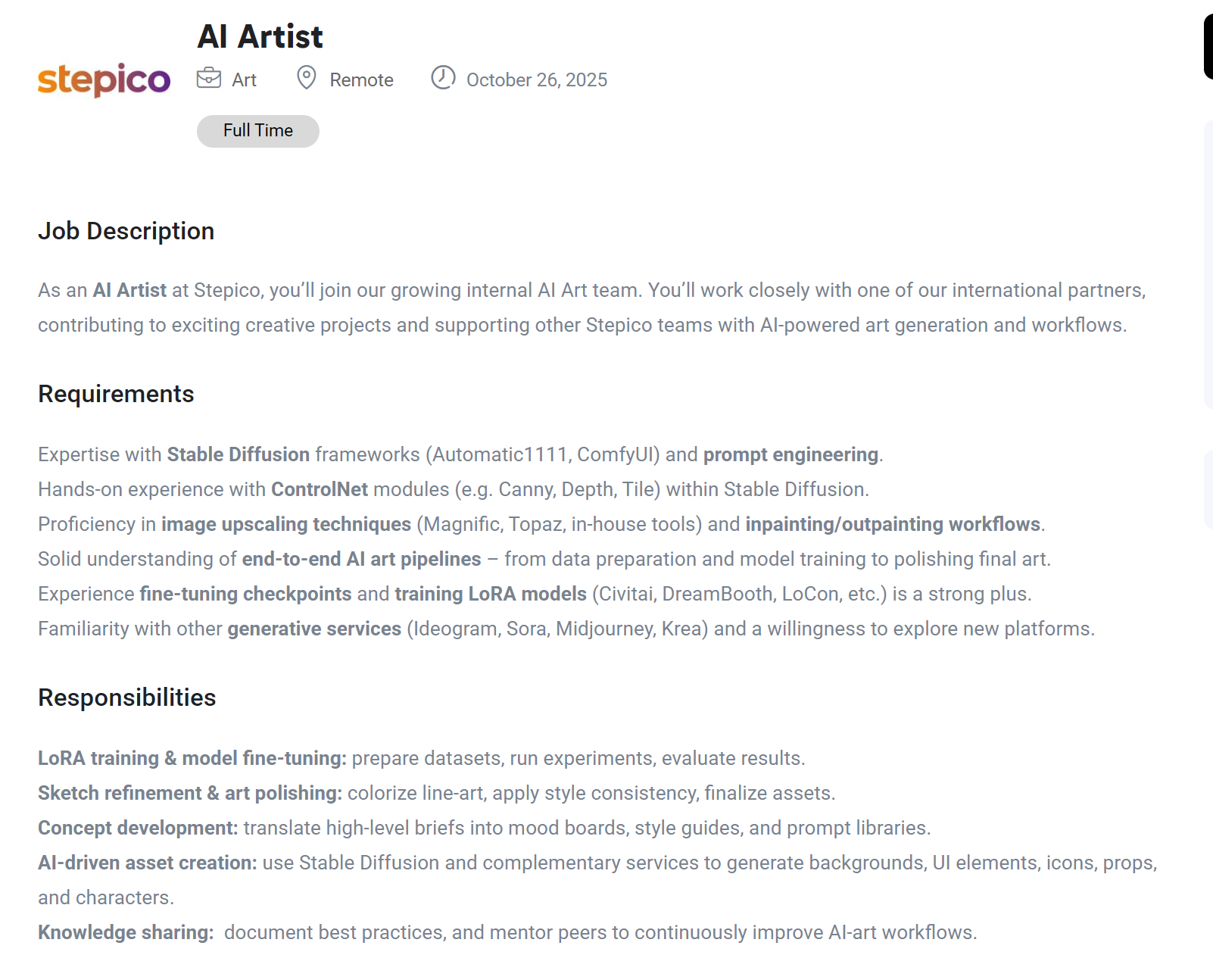Click 'Concept development:' responsibility label
1213x980 pixels.
138,828
